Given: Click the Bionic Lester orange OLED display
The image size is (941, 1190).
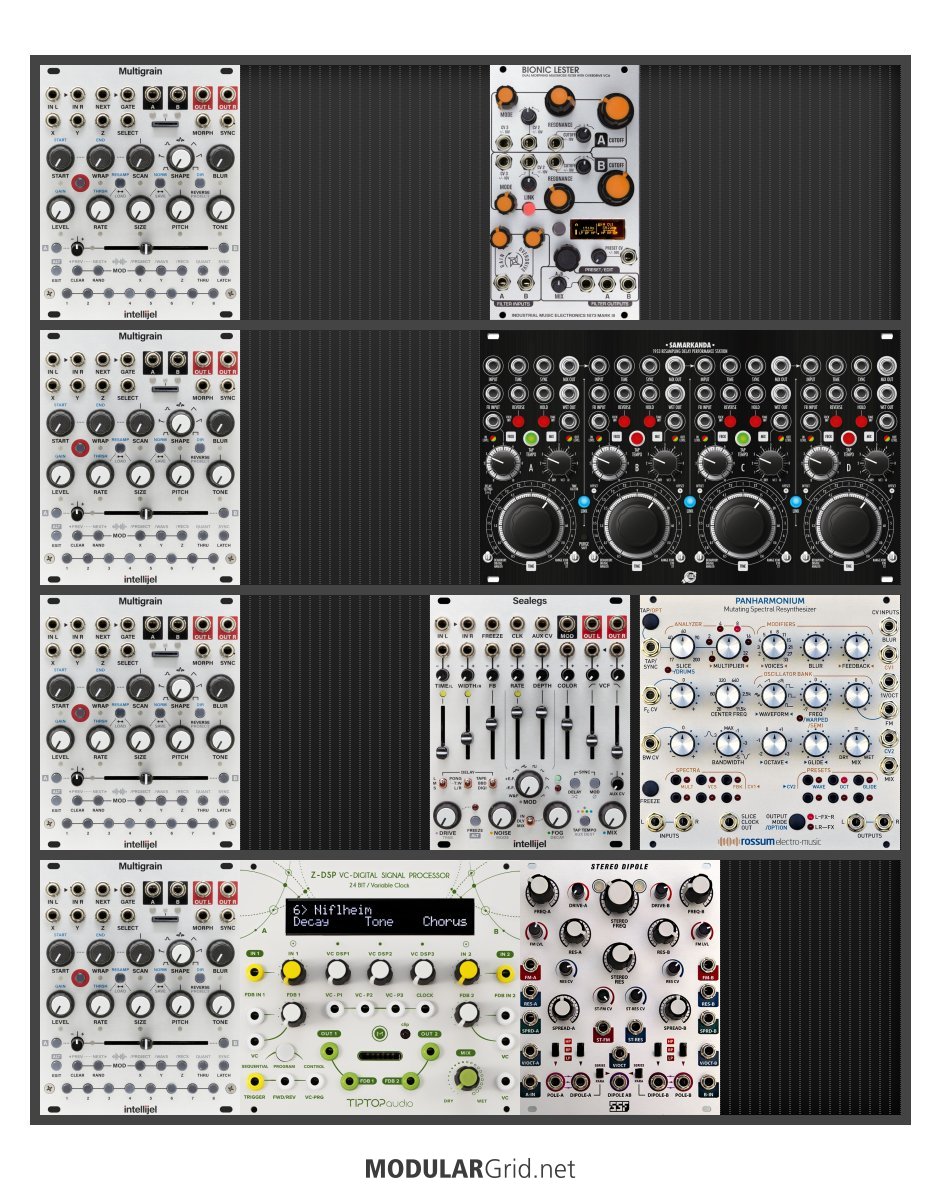Looking at the screenshot, I should click(x=597, y=228).
